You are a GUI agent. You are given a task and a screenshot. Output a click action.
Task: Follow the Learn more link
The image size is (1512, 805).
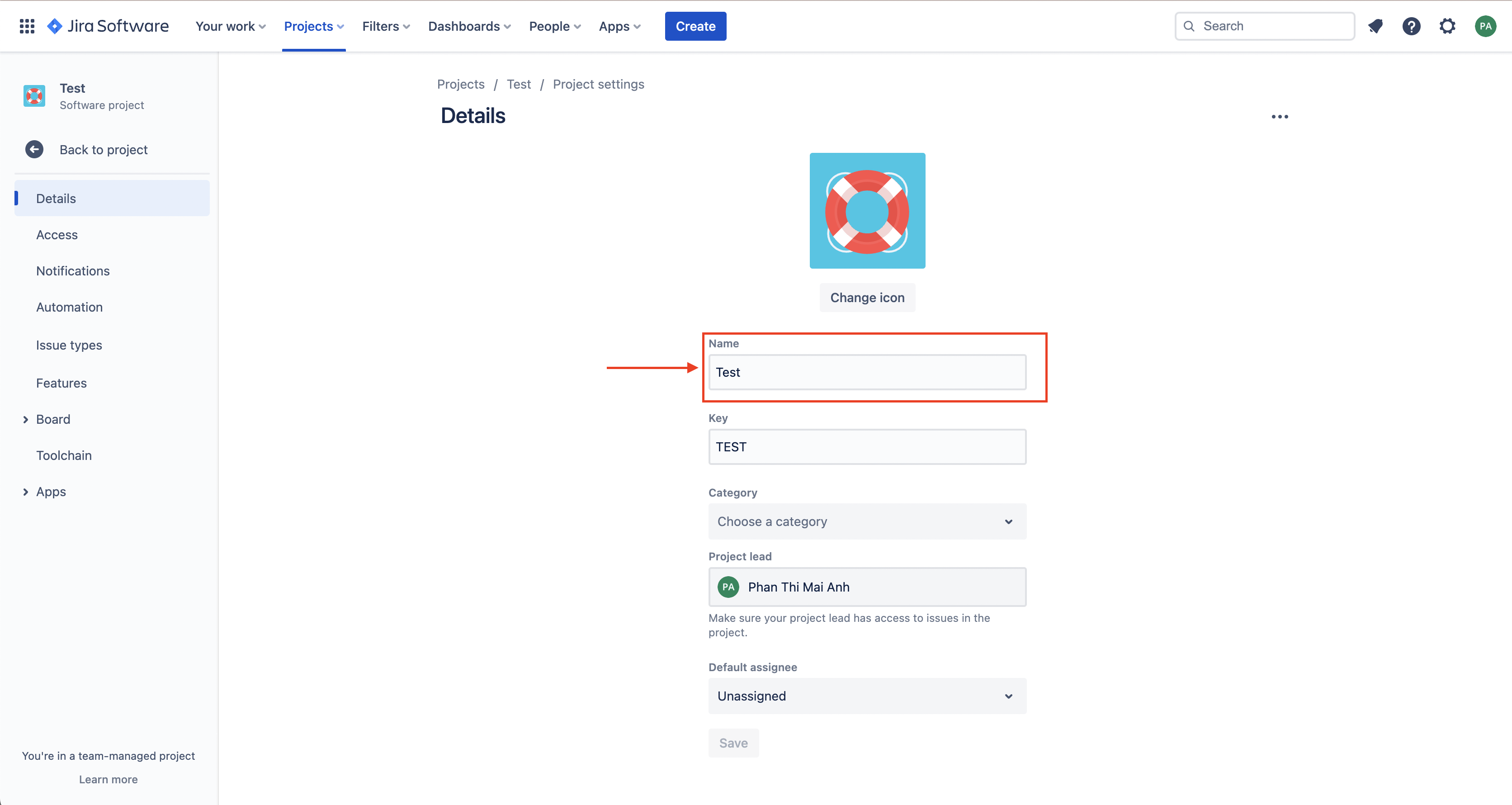coord(108,779)
